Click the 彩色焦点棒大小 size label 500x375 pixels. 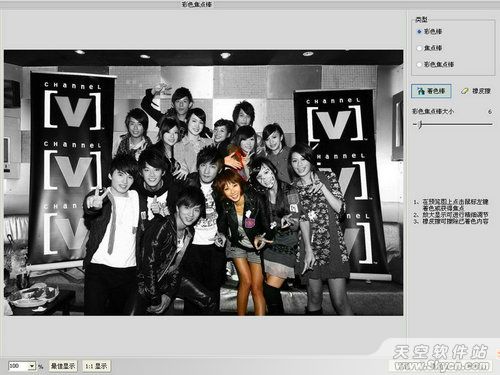433,111
